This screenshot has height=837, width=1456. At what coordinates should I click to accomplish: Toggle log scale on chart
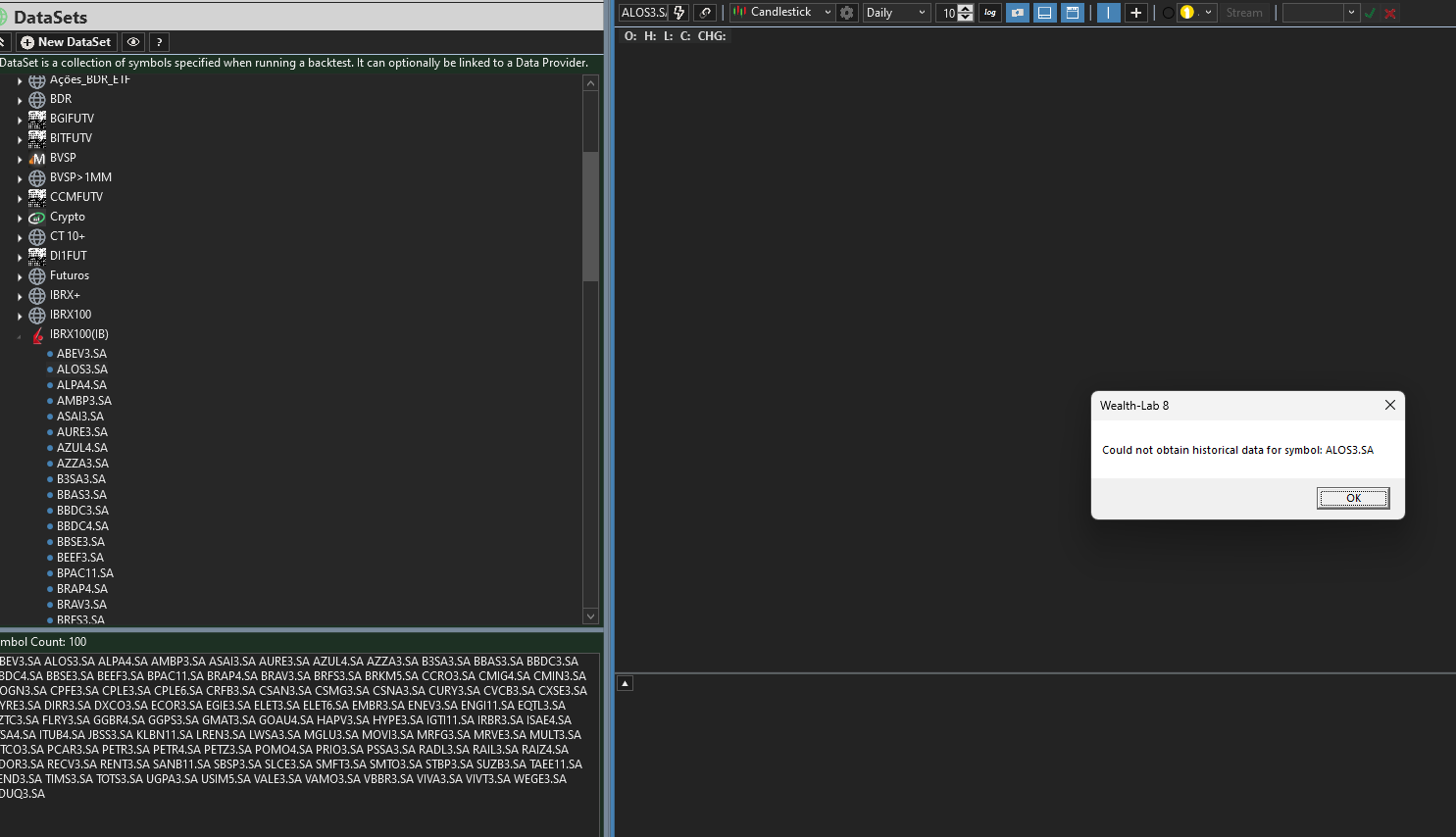pyautogui.click(x=990, y=13)
